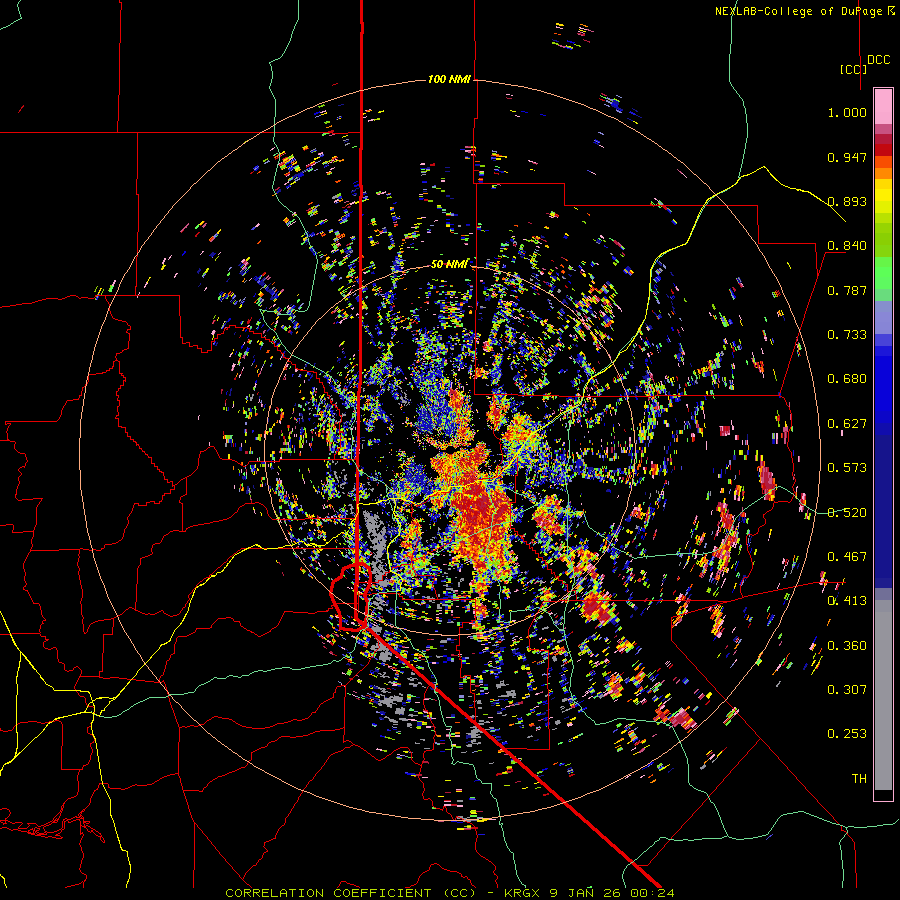Click the CORRELATION COEFFICIENT (CC) caption text
Image resolution: width=900 pixels, height=900 pixels.
pyautogui.click(x=350, y=893)
